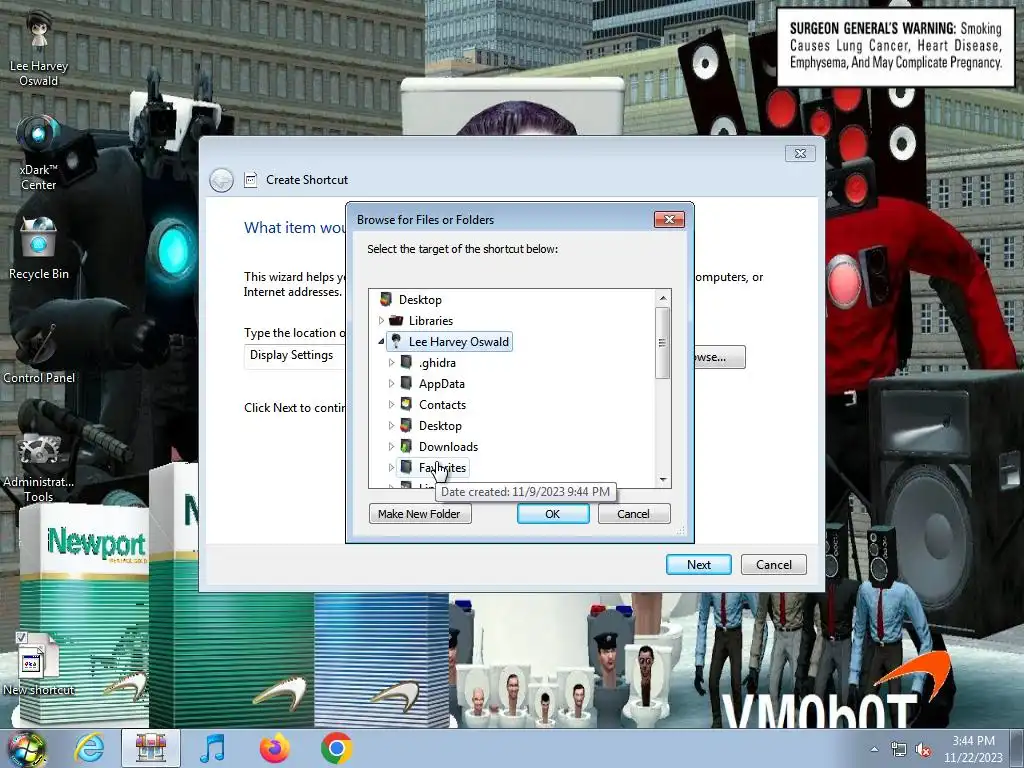Close the Create Shortcut window
The image size is (1024, 768).
coord(800,153)
